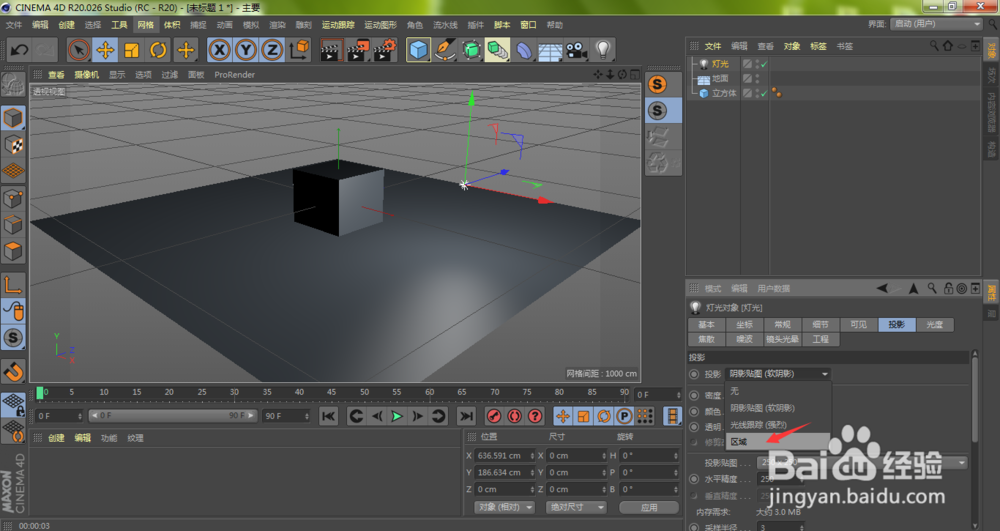Activate the Scale tool
Viewport: 1000px width, 531px height.
point(132,50)
